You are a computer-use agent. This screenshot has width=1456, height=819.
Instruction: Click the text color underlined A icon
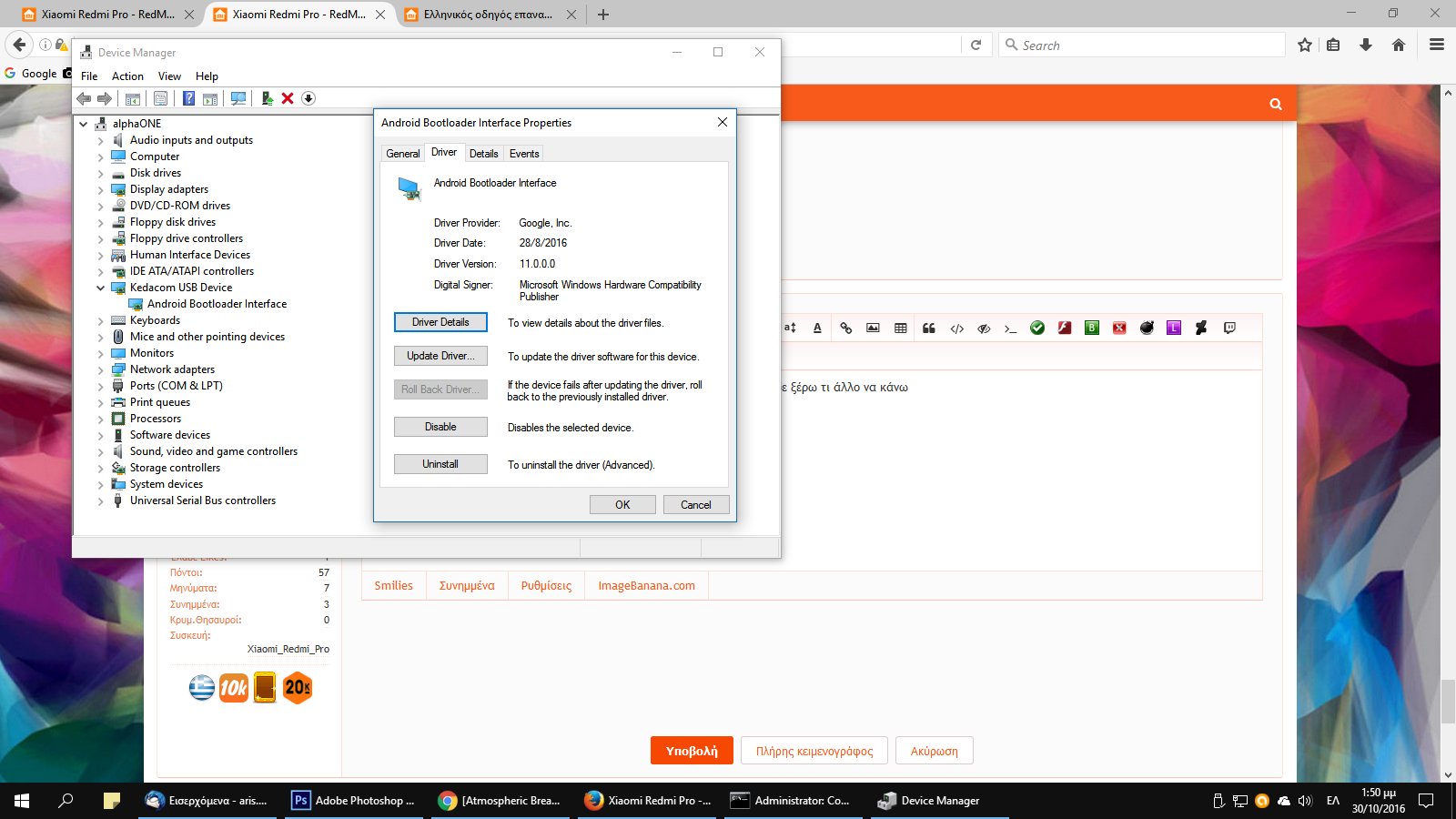pyautogui.click(x=817, y=329)
